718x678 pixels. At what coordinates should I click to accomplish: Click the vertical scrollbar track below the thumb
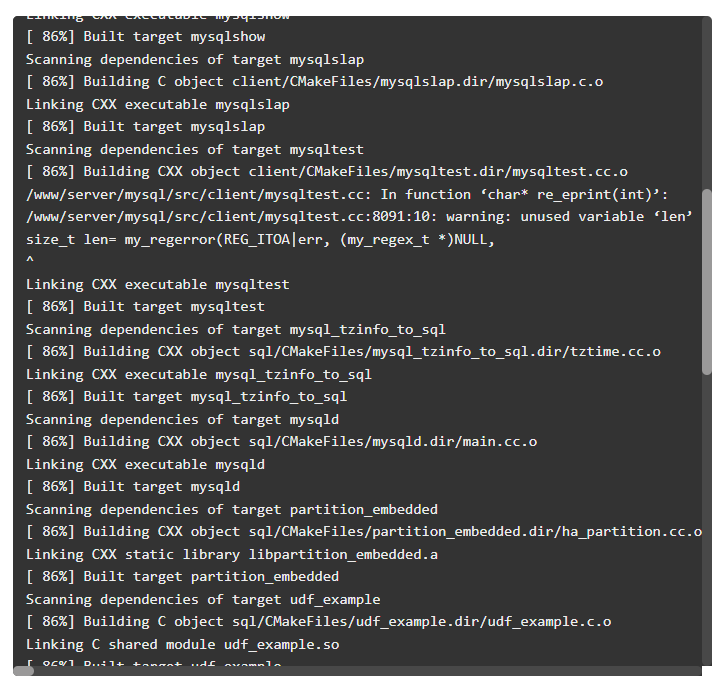pos(707,520)
